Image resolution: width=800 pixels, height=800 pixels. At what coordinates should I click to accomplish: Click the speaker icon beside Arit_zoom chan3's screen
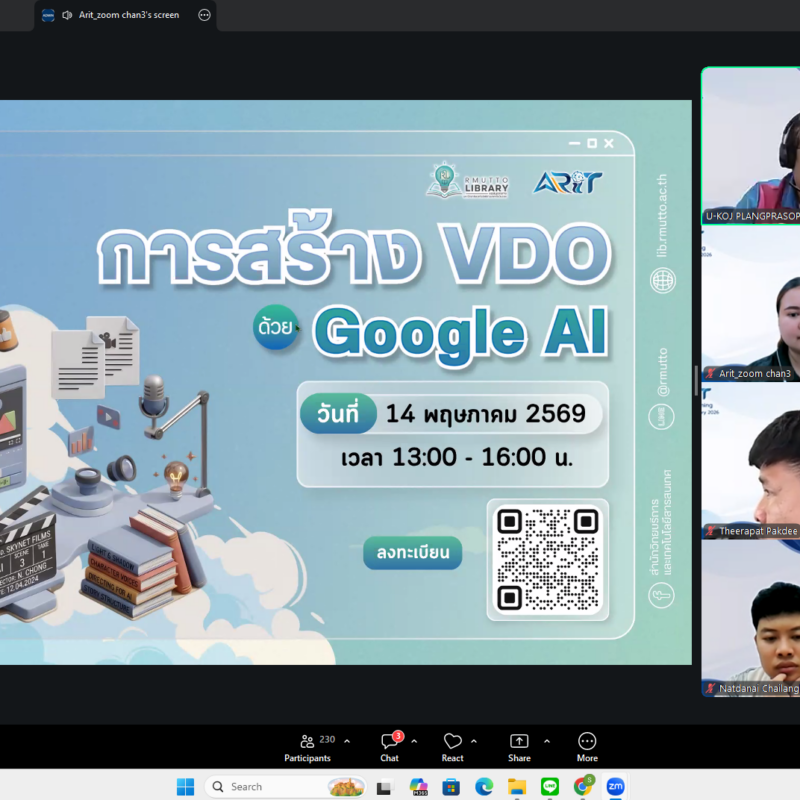tap(67, 15)
